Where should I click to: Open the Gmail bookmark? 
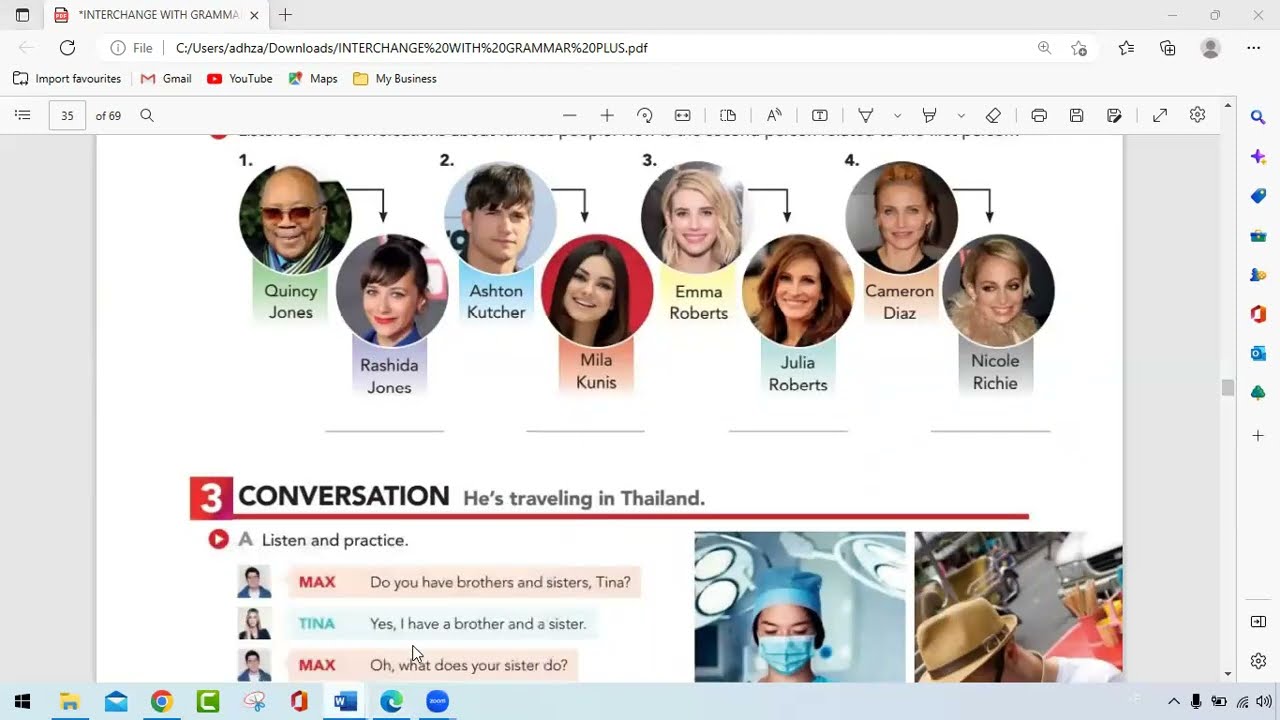tap(166, 79)
